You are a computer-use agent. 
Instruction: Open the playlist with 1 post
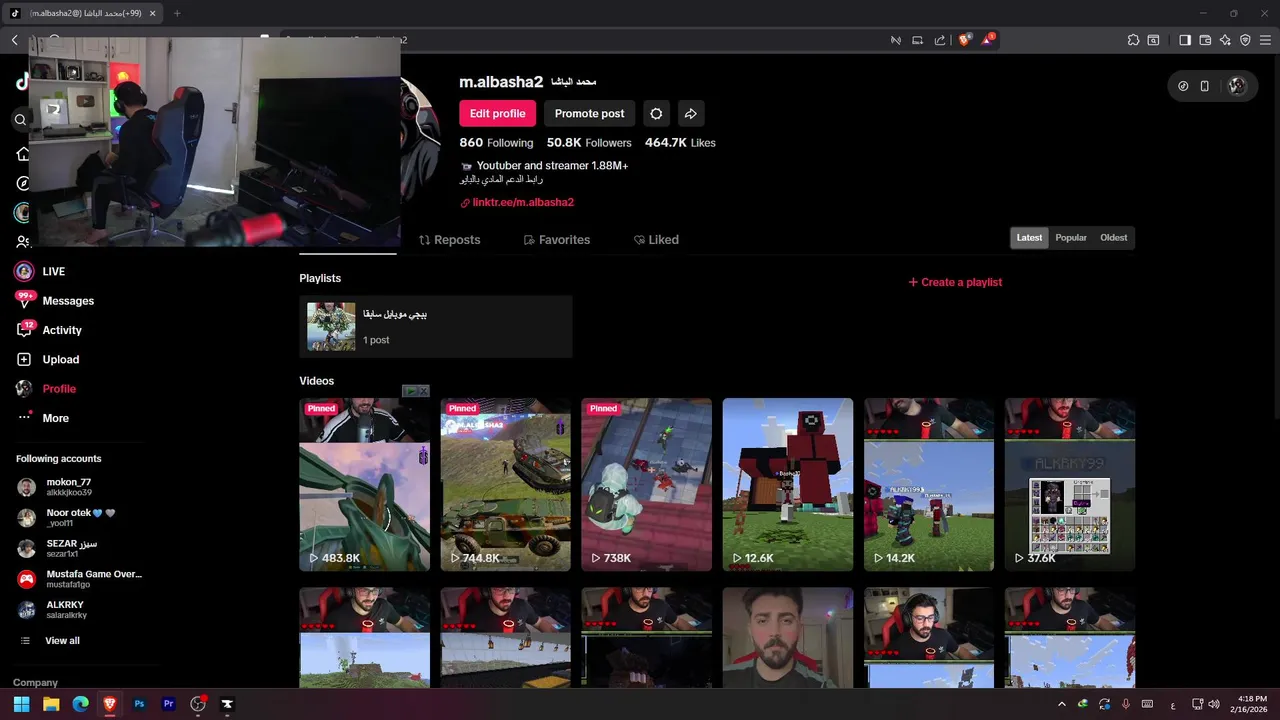click(435, 326)
